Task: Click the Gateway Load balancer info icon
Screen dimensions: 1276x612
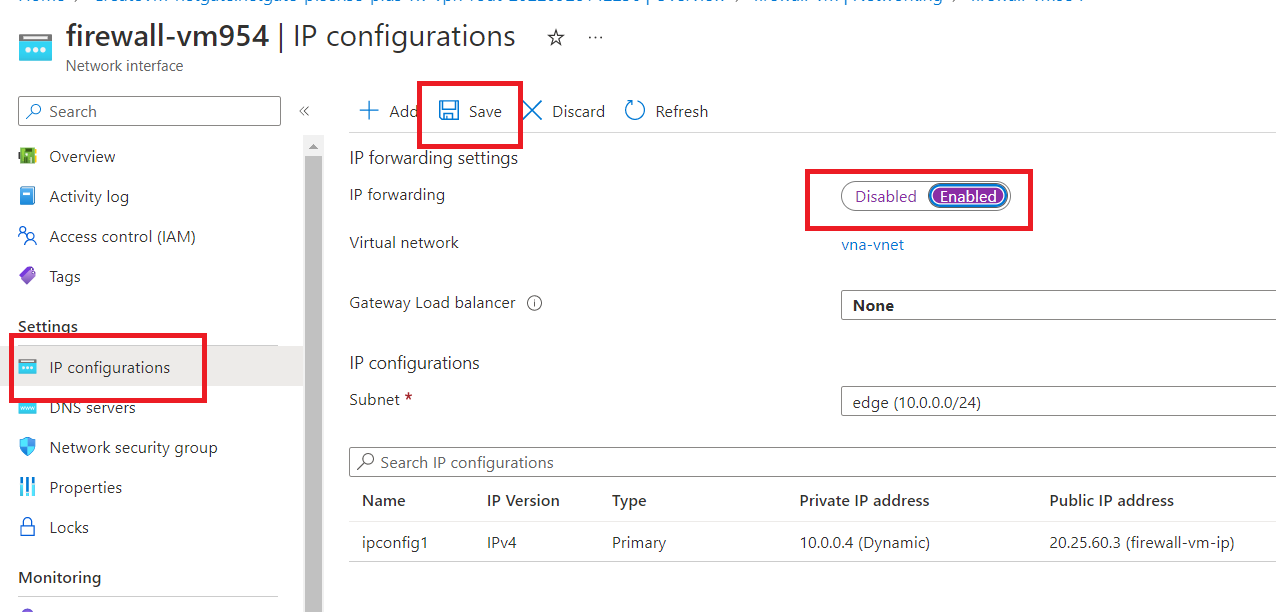Action: point(534,303)
